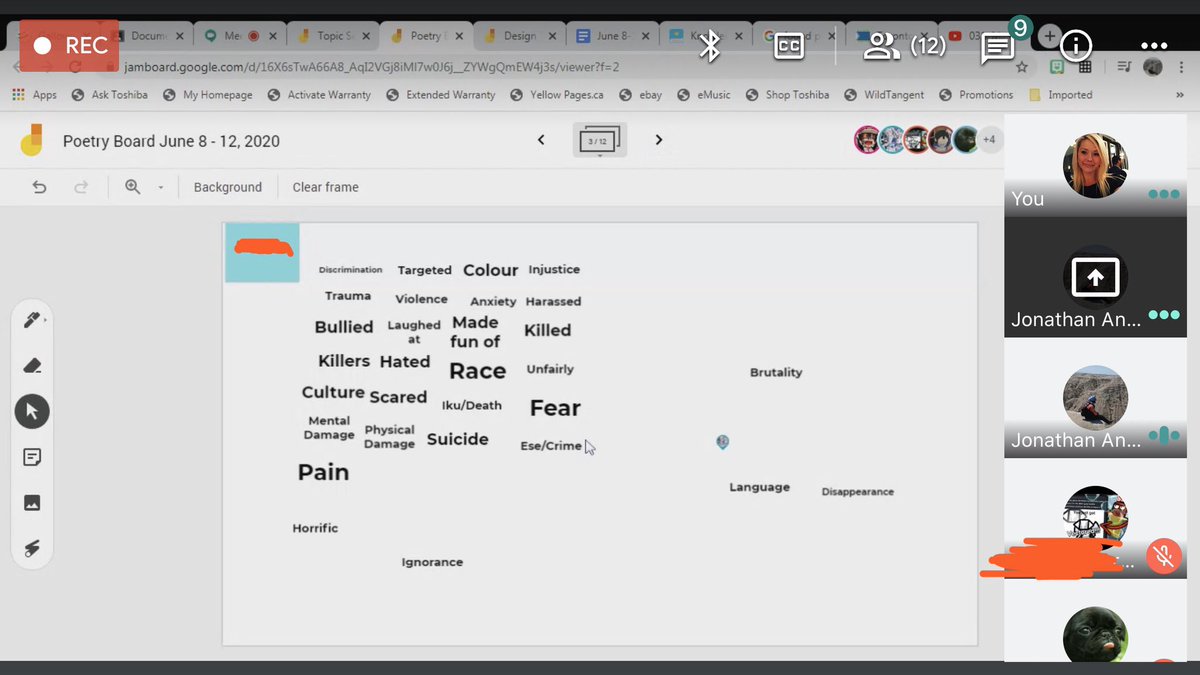
Task: Click the collaborator cursor globe icon on board
Action: coord(723,442)
